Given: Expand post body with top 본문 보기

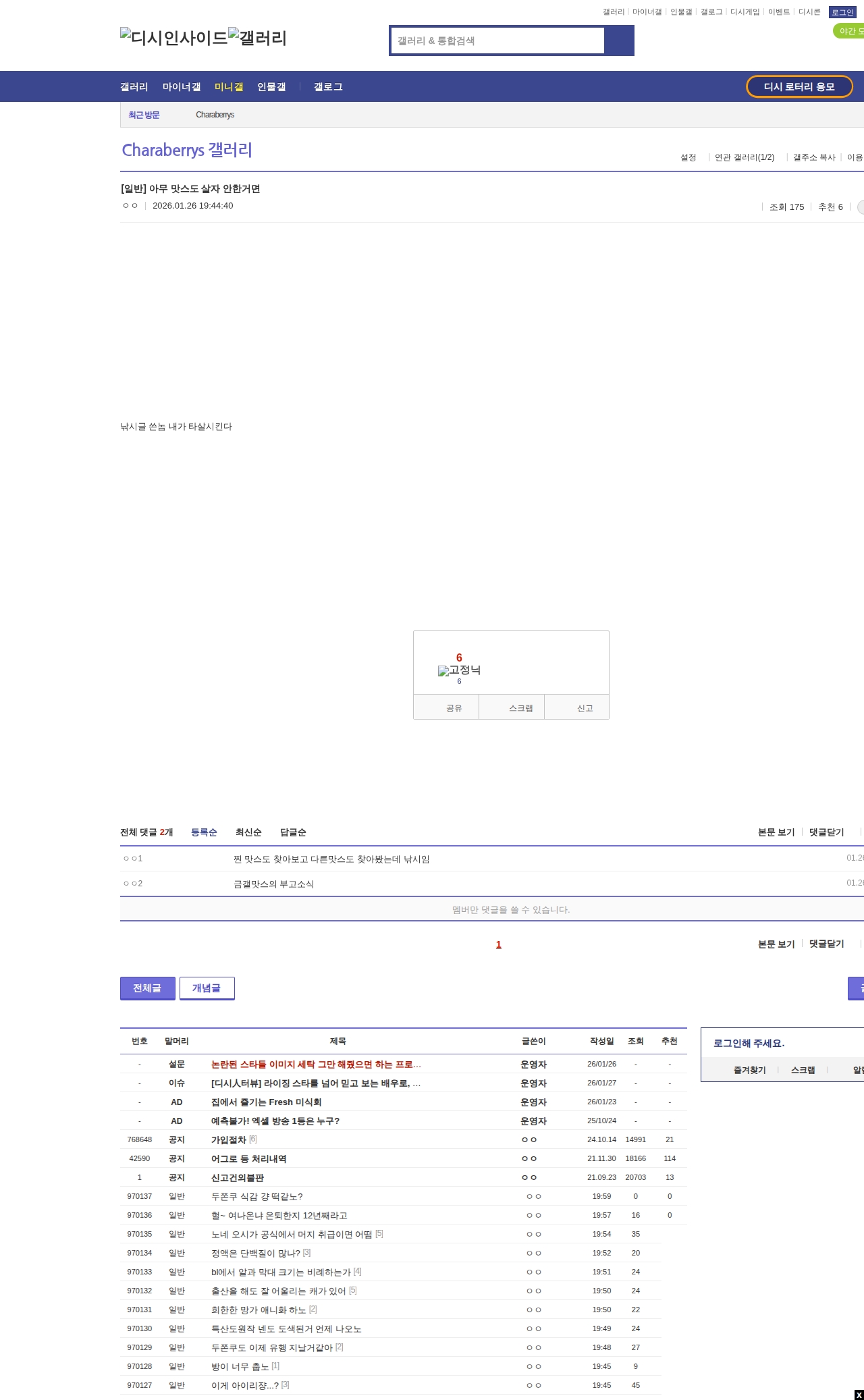Looking at the screenshot, I should click(776, 832).
